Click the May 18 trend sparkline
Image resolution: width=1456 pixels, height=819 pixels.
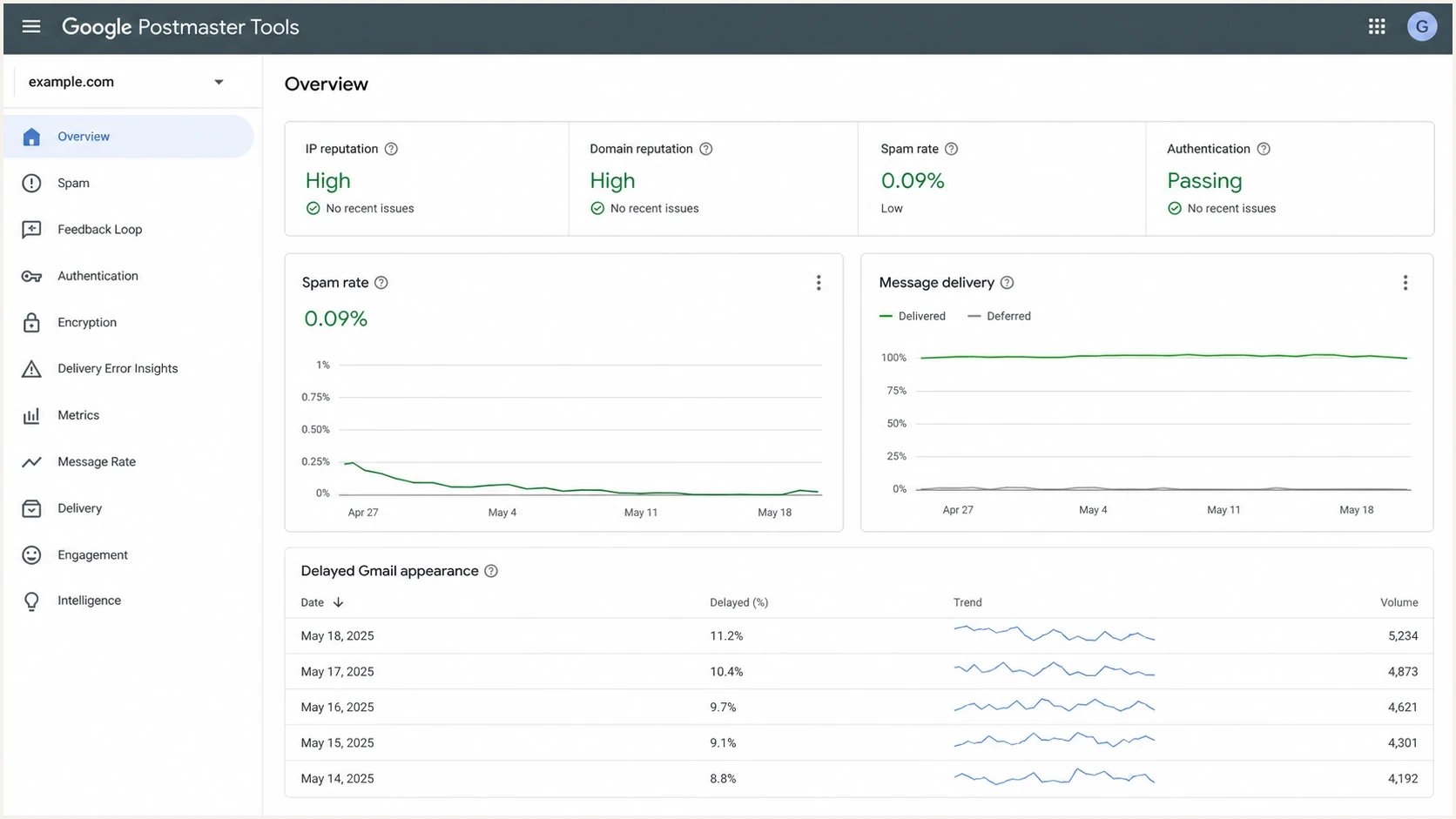click(x=1054, y=634)
